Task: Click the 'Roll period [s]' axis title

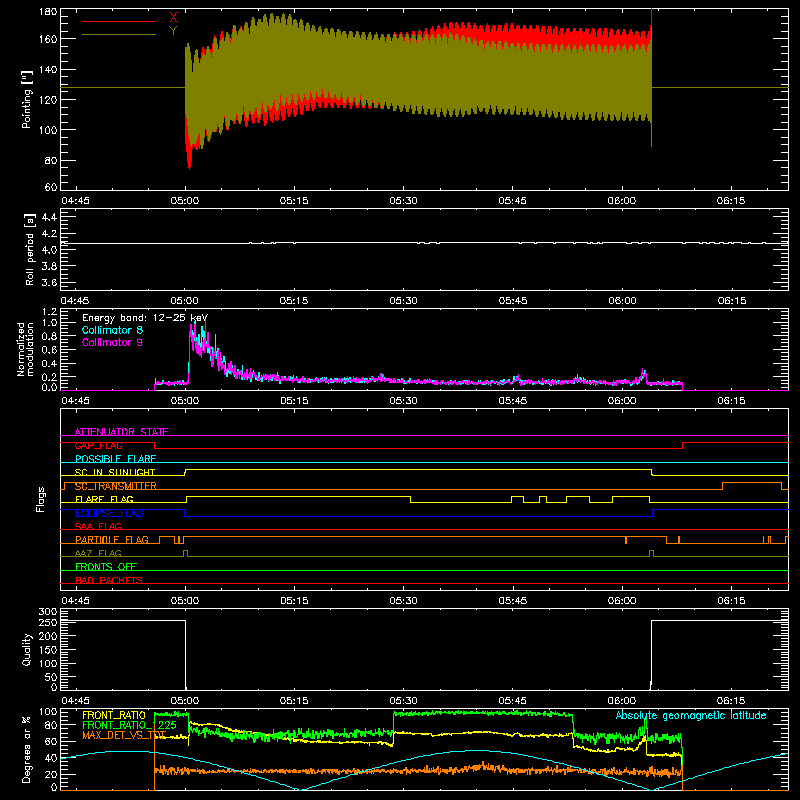Action: point(29,249)
